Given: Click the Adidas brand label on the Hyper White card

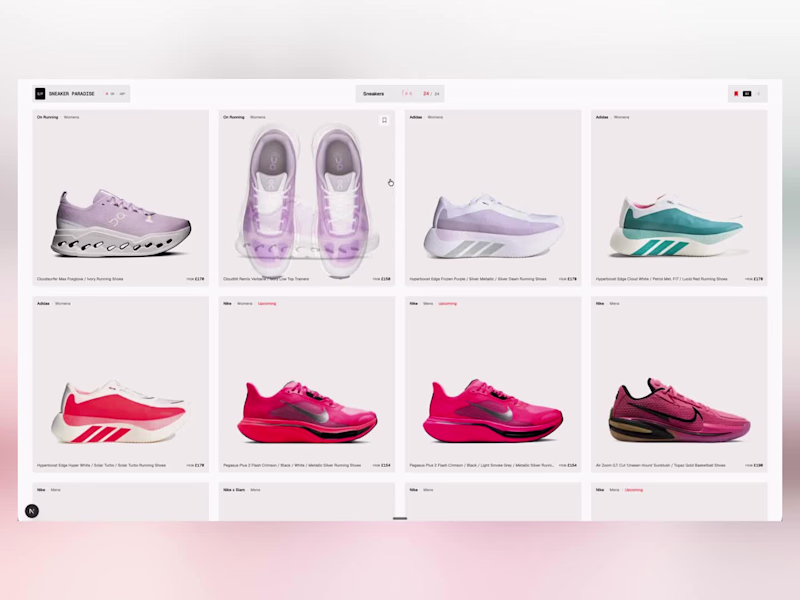Looking at the screenshot, I should pos(43,304).
